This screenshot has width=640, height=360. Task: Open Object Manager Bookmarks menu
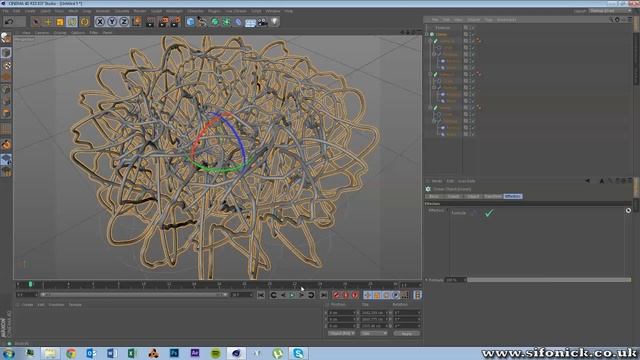coord(507,20)
